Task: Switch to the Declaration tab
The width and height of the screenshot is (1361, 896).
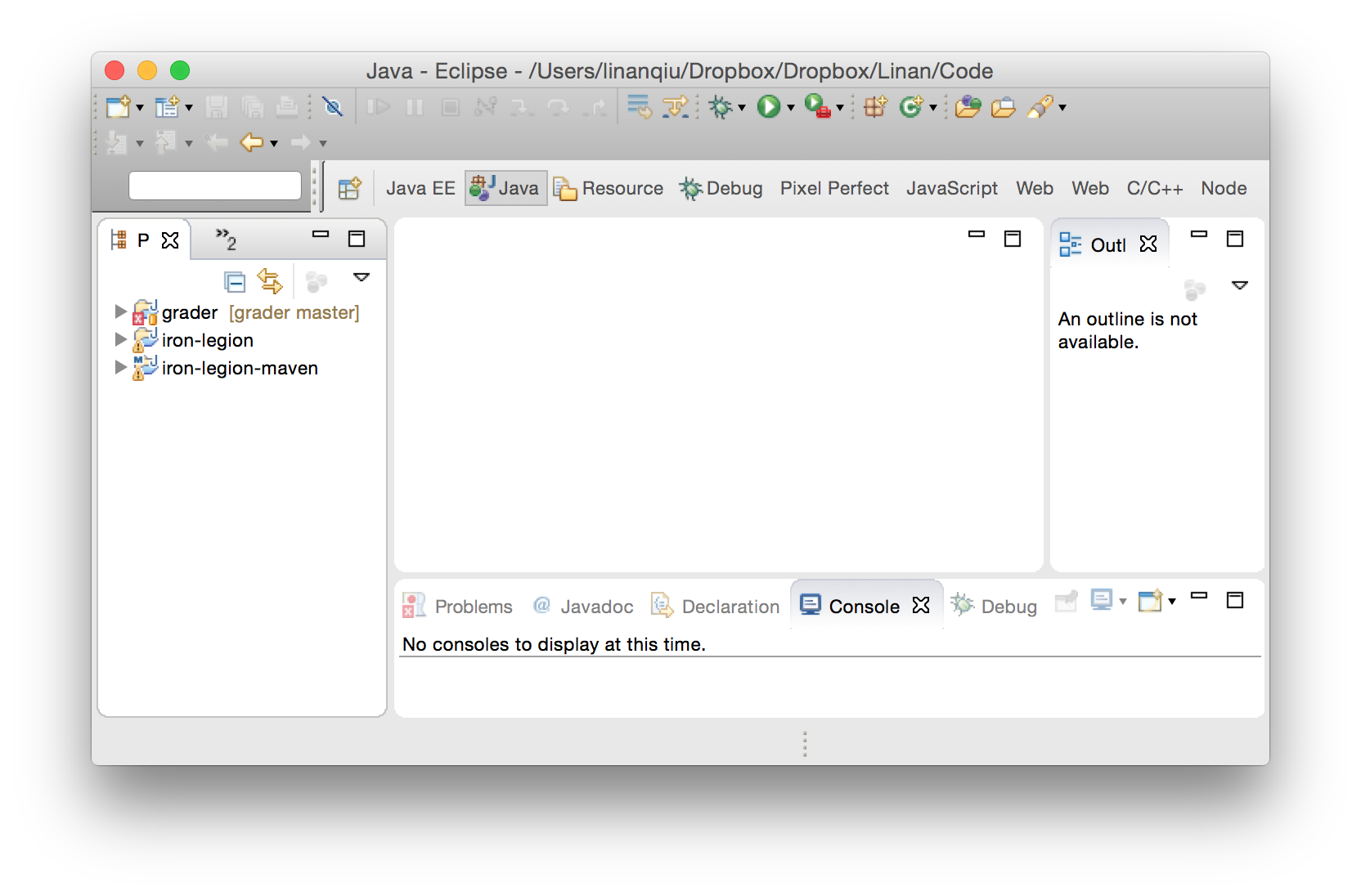Action: click(x=715, y=606)
